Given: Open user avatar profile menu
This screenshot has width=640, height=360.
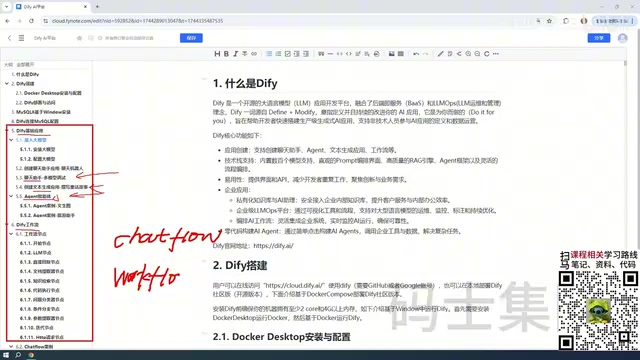Looking at the screenshot, I should (x=622, y=38).
